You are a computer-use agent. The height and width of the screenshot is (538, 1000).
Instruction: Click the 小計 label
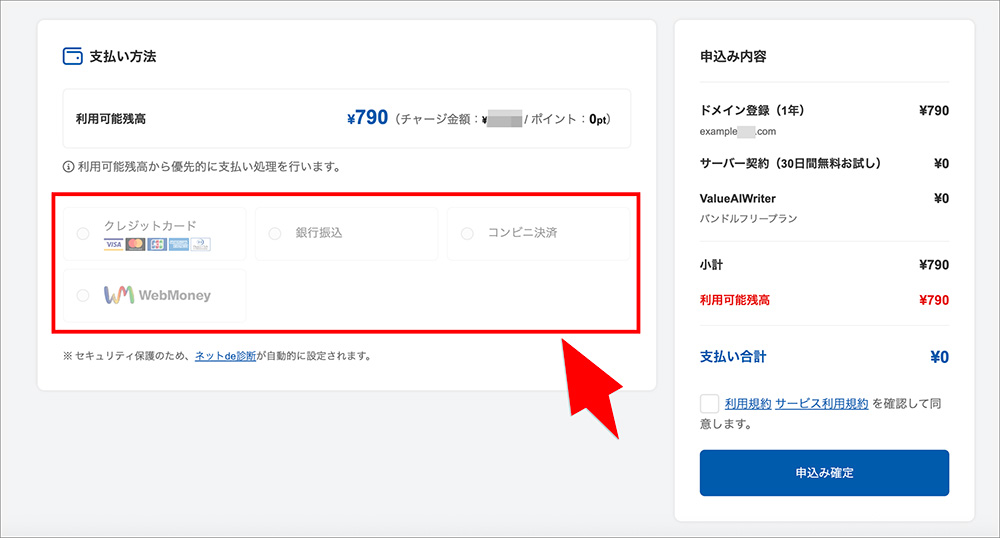[711, 265]
